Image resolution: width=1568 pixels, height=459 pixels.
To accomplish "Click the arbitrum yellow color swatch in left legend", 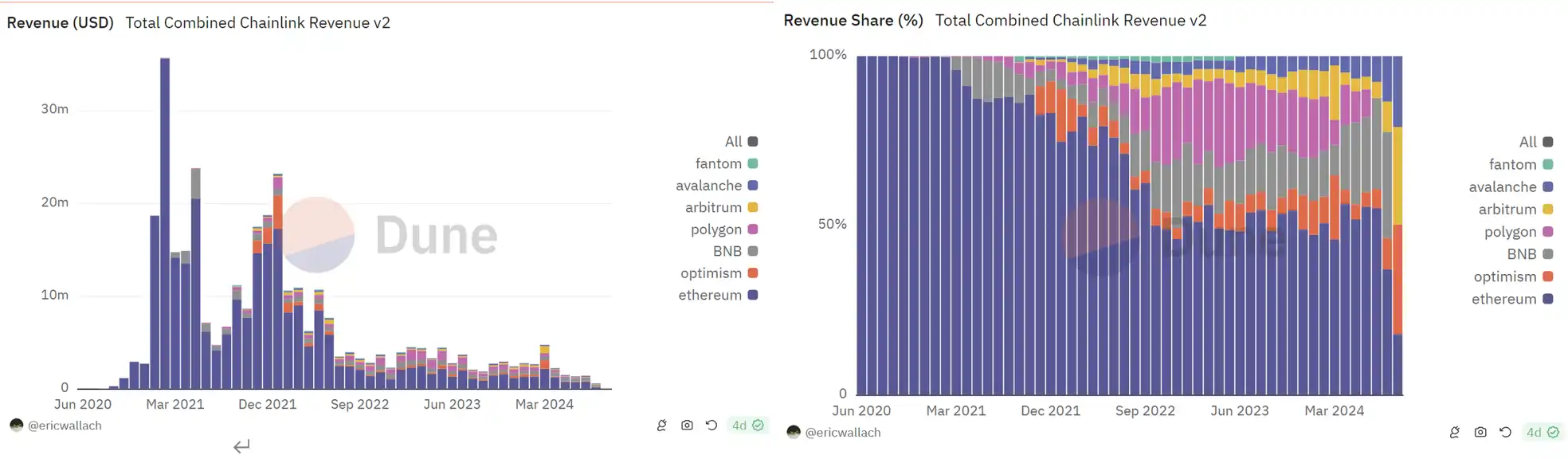I will (x=753, y=207).
